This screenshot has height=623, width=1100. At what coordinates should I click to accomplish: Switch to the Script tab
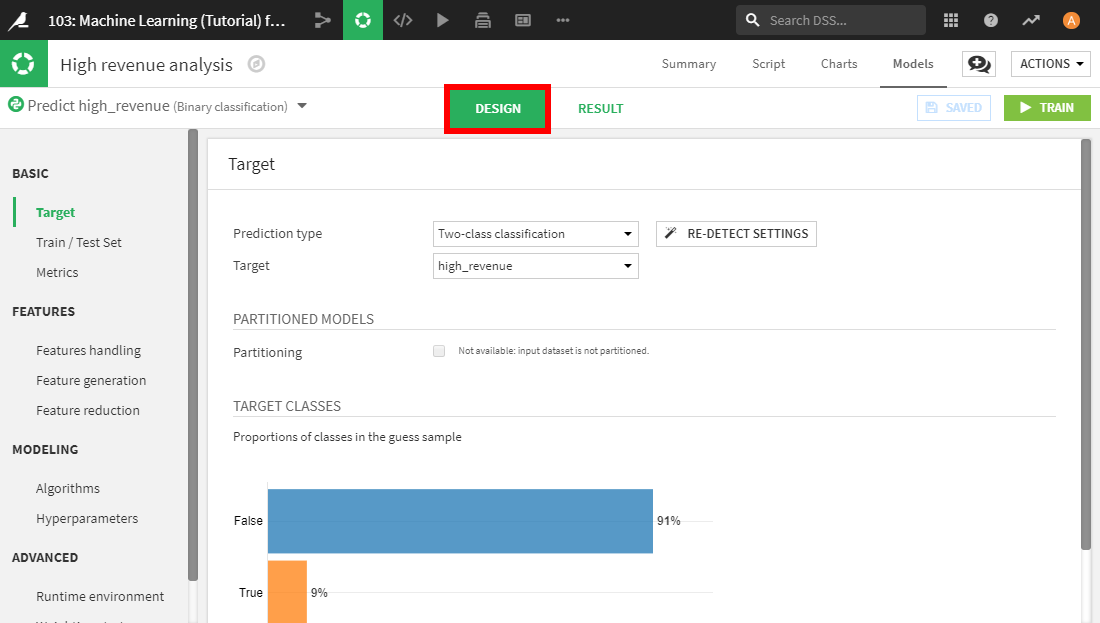tap(768, 64)
